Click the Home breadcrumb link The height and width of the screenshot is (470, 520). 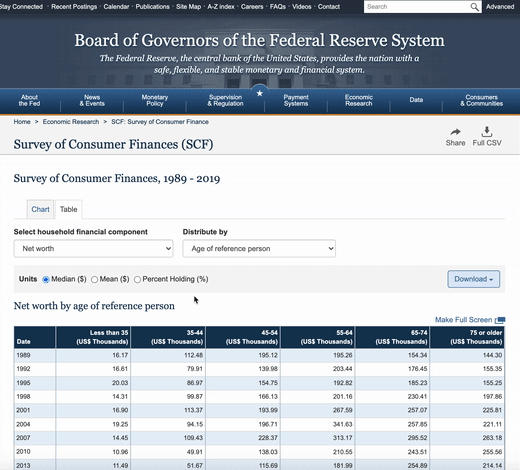(22, 122)
